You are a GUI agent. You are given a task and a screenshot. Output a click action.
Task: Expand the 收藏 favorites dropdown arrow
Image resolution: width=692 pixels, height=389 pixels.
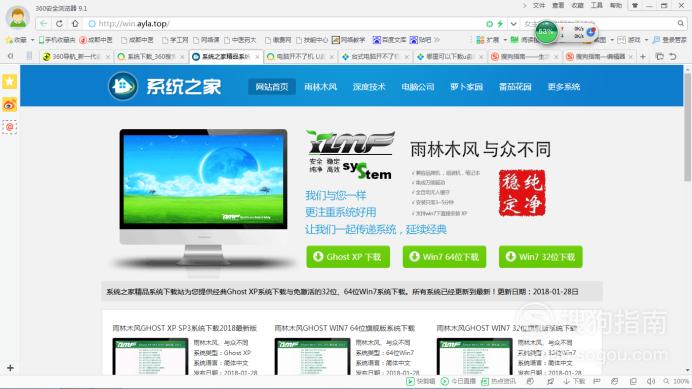click(x=32, y=40)
